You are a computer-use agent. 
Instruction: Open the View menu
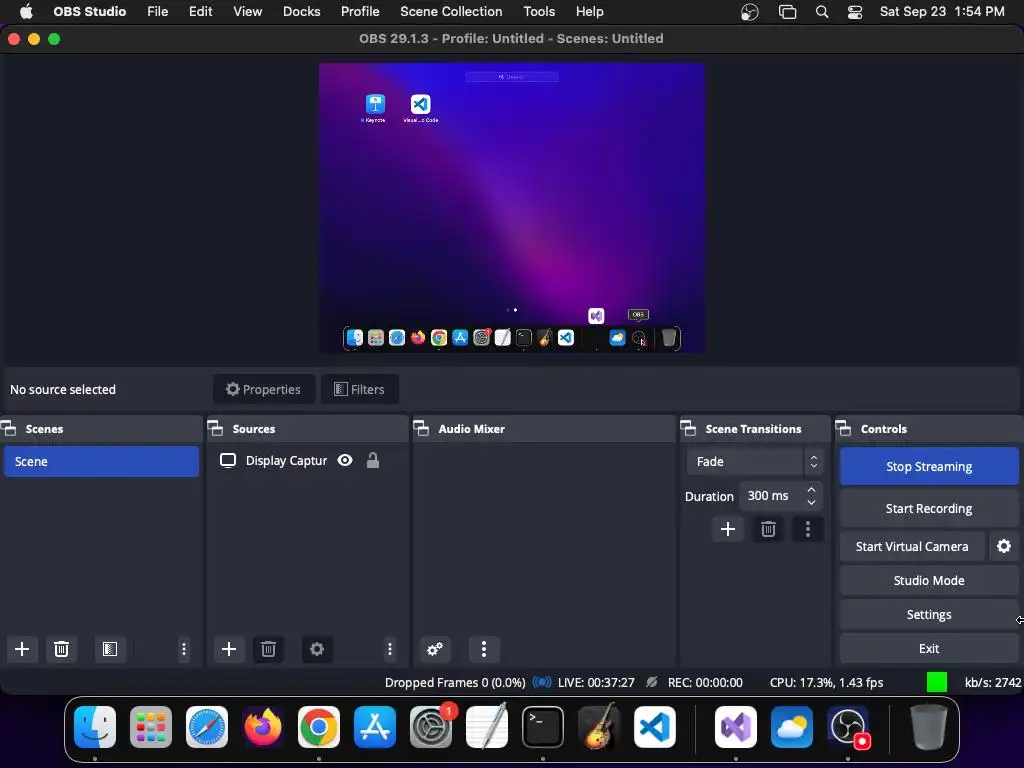click(248, 12)
